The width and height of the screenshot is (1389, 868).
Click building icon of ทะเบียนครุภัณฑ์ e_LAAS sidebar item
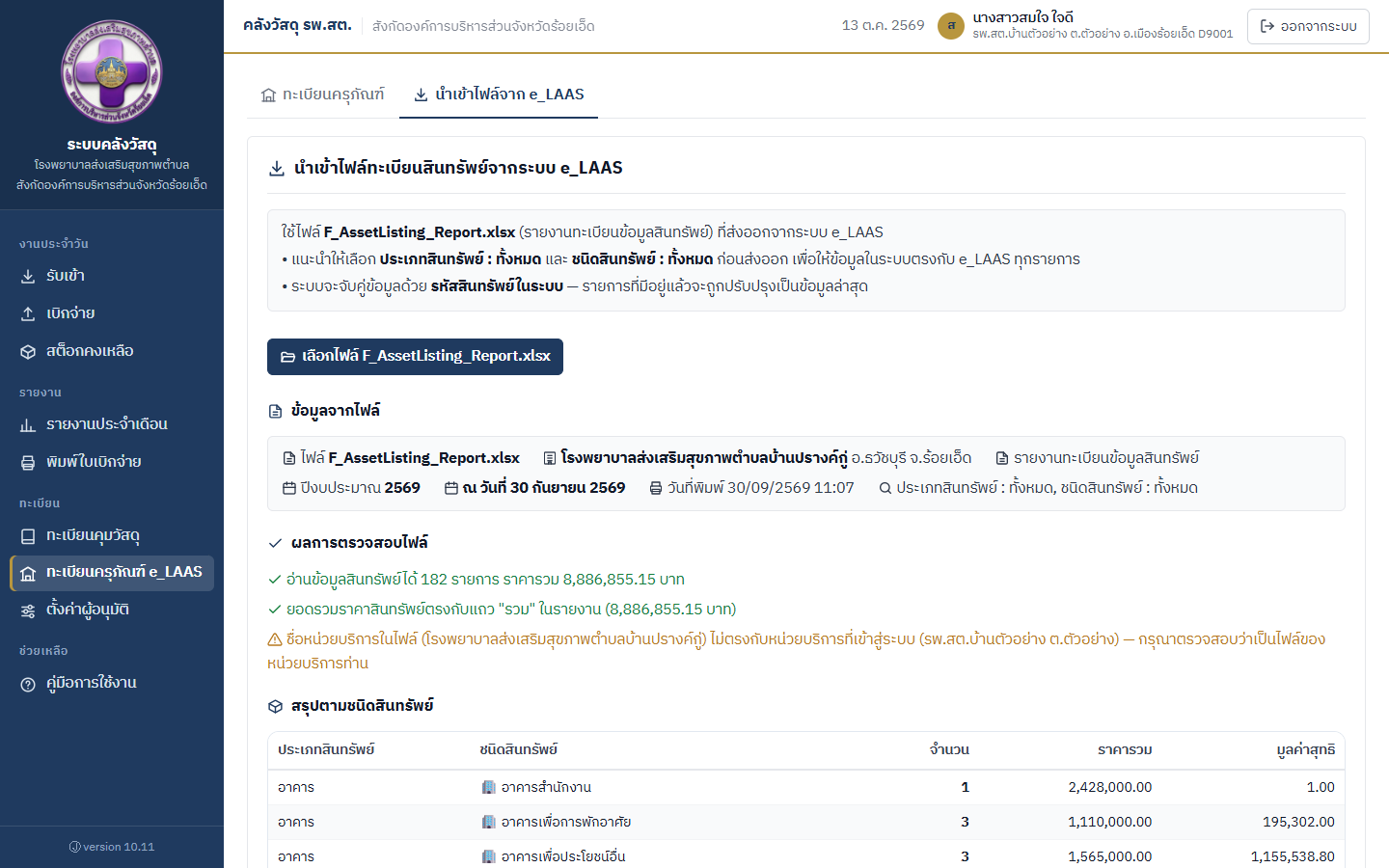(x=28, y=574)
